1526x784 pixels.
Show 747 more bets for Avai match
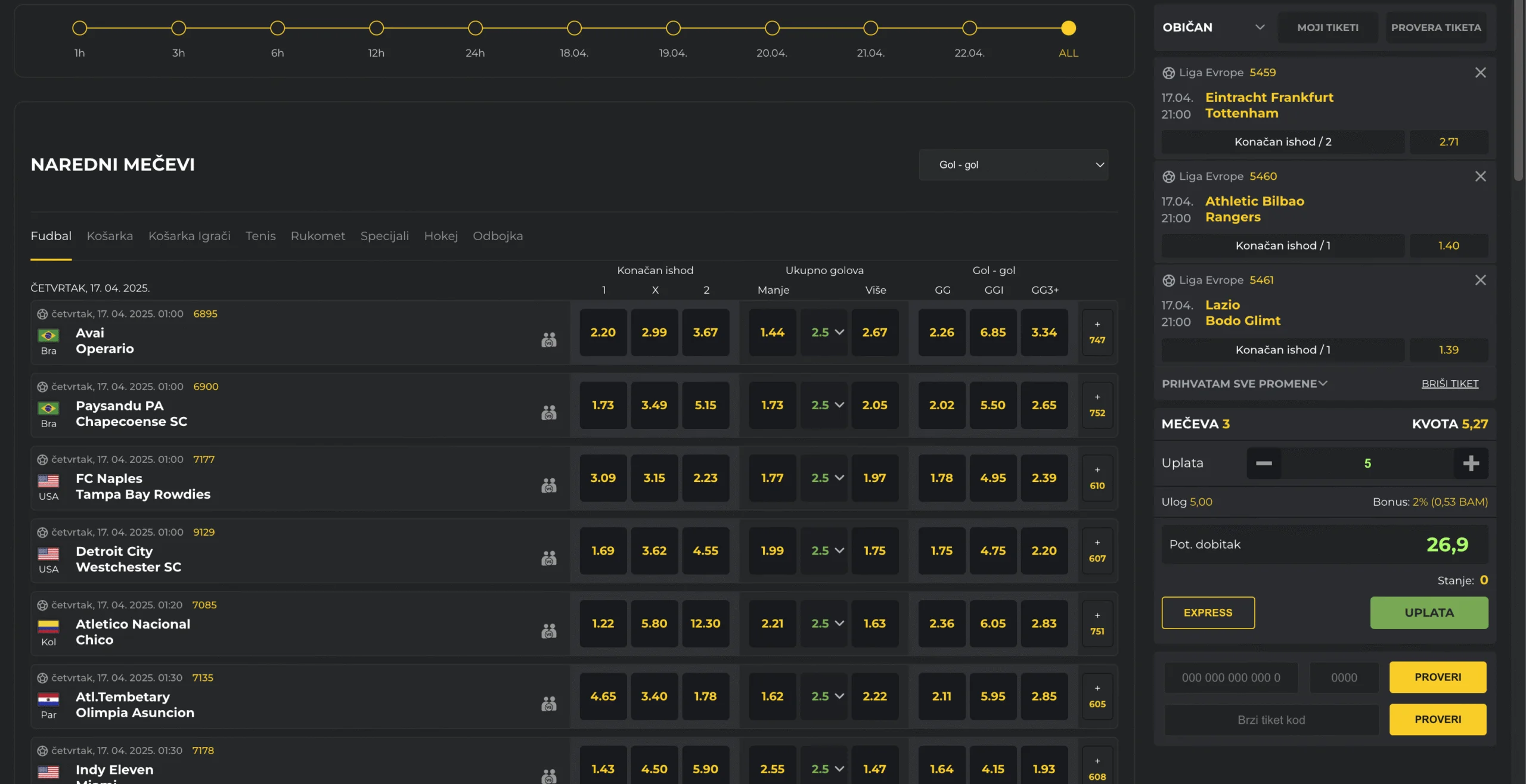click(x=1097, y=332)
